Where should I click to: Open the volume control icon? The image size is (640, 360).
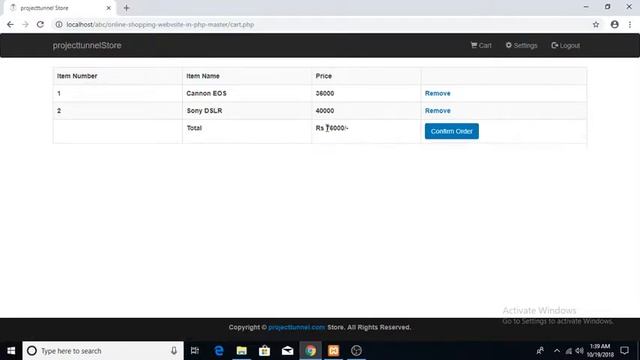pos(579,351)
